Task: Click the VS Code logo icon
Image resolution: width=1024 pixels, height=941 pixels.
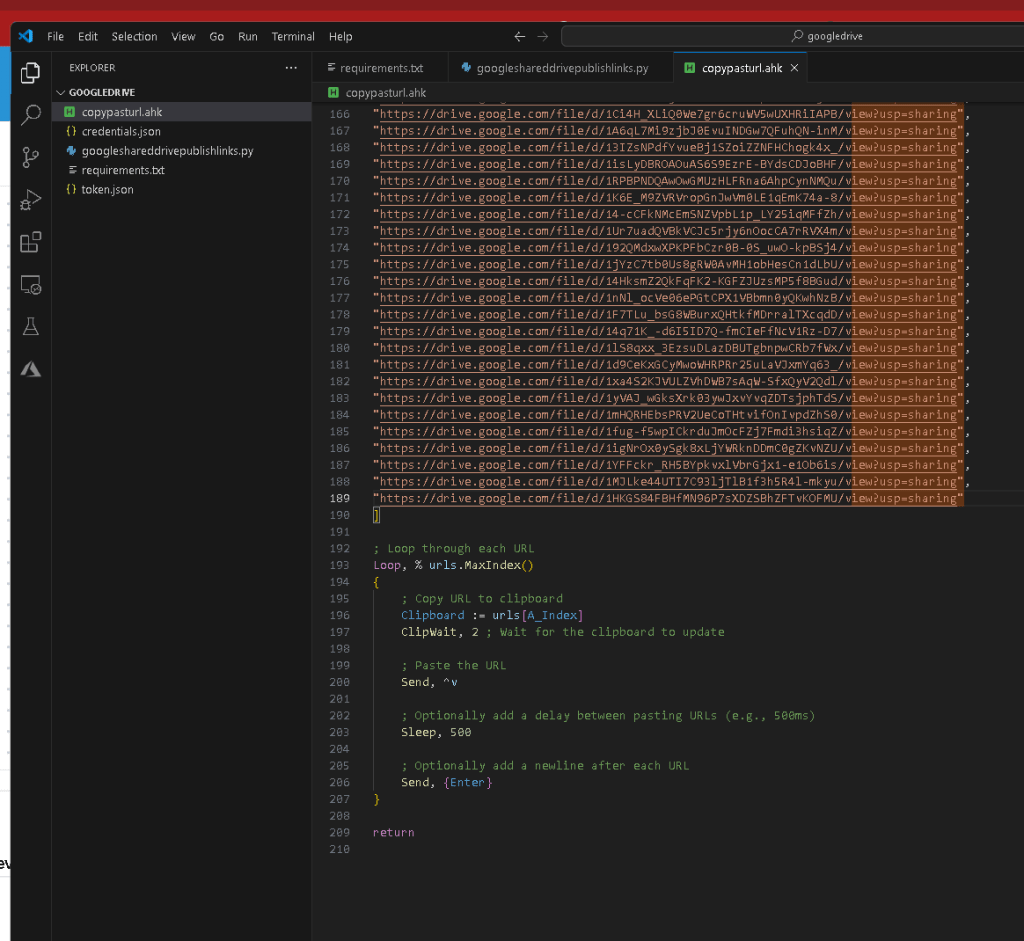Action: (x=25, y=36)
